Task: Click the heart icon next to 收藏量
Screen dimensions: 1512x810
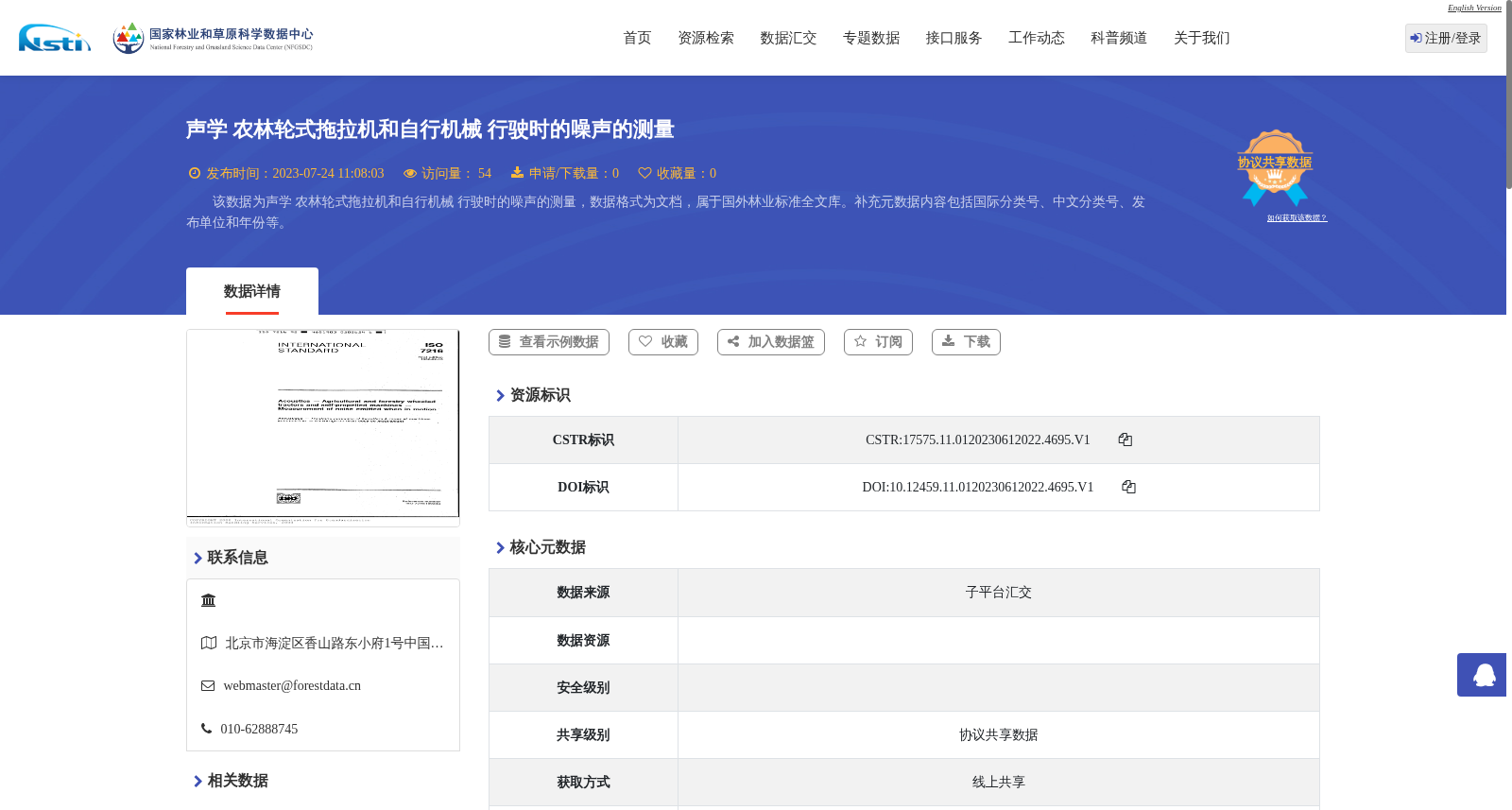Action: tap(644, 173)
